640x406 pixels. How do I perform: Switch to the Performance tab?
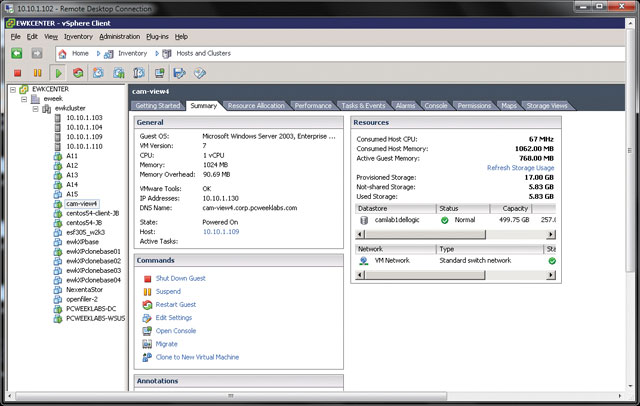click(313, 106)
